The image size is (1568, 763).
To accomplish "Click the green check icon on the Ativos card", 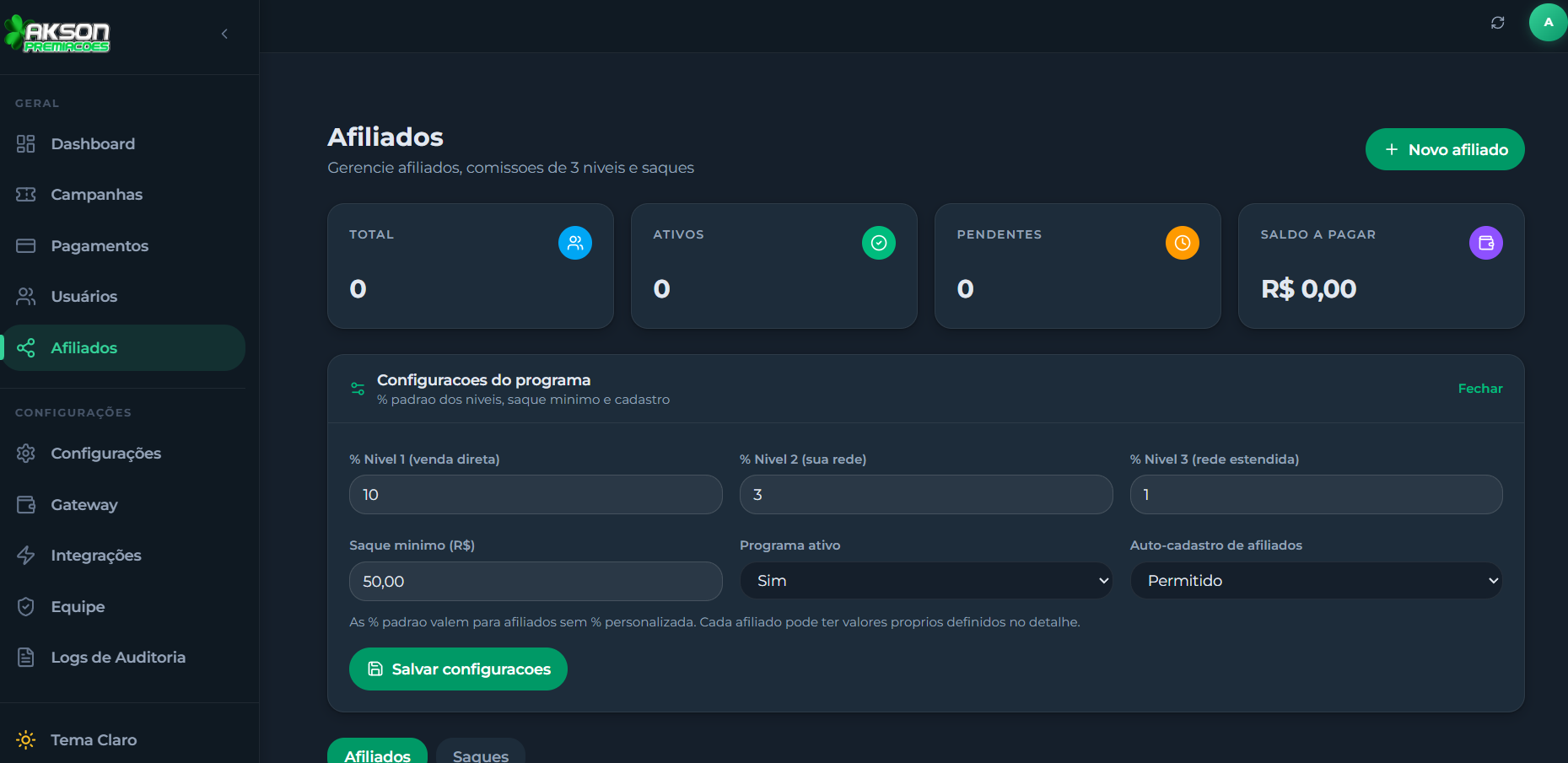I will (x=879, y=243).
